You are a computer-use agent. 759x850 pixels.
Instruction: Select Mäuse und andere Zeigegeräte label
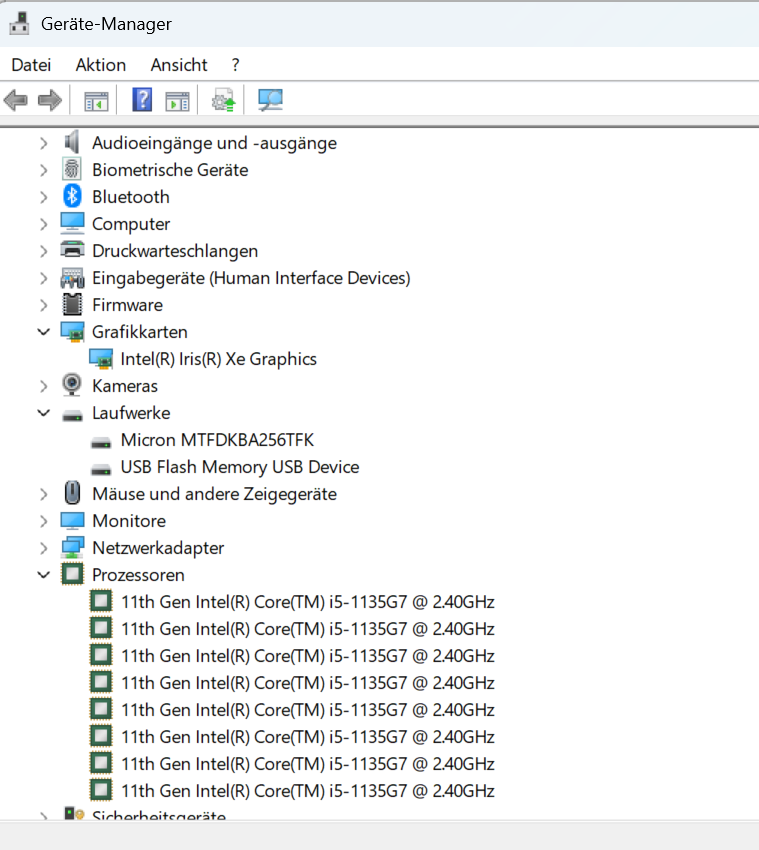coord(214,494)
